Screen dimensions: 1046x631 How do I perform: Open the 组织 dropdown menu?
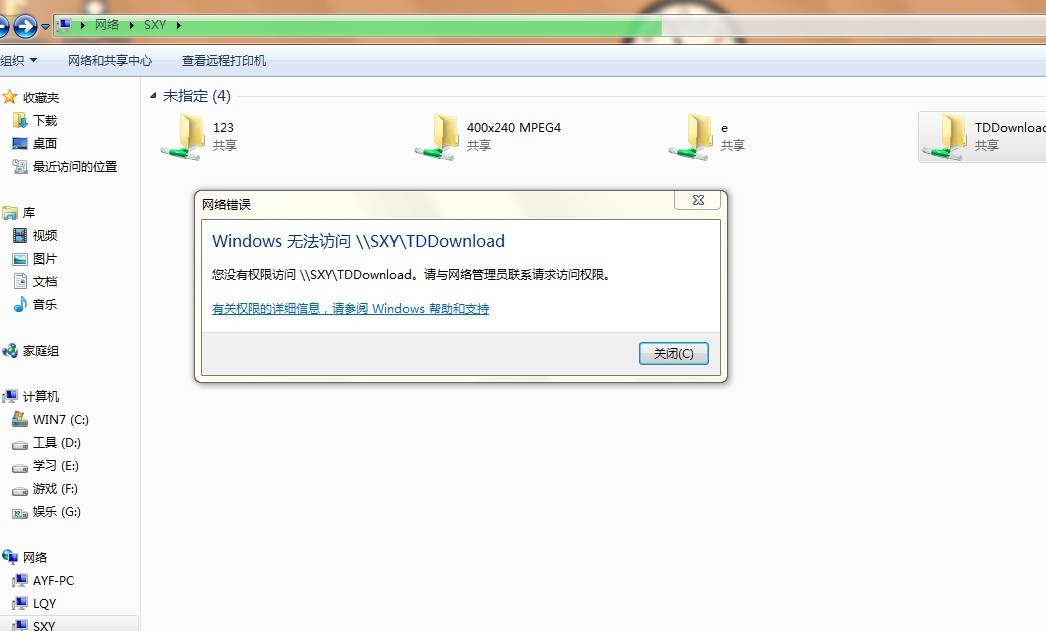[x=19, y=61]
